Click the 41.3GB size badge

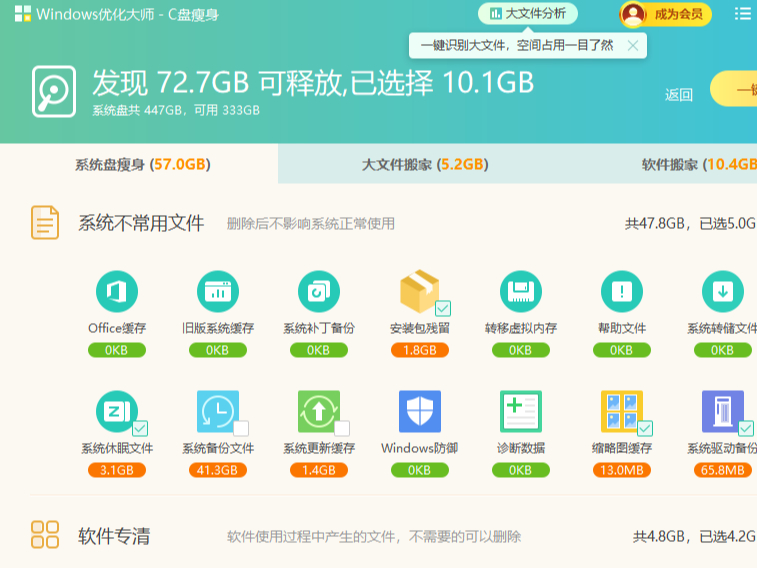tap(218, 470)
